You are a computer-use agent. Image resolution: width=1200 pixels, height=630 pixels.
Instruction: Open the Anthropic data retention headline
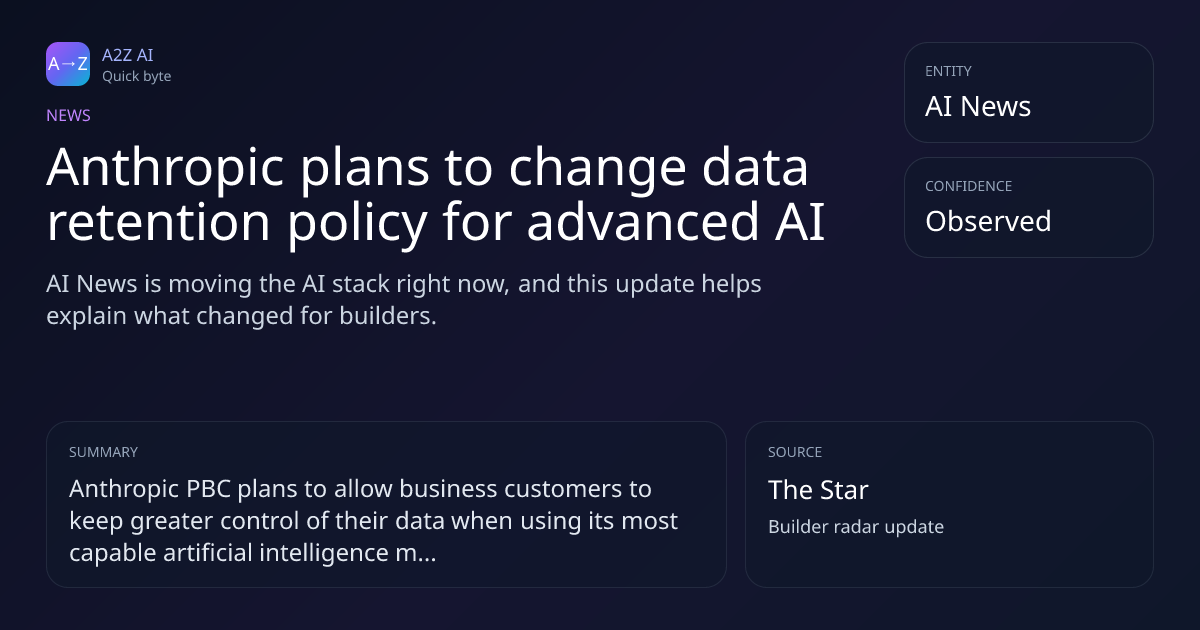click(436, 195)
